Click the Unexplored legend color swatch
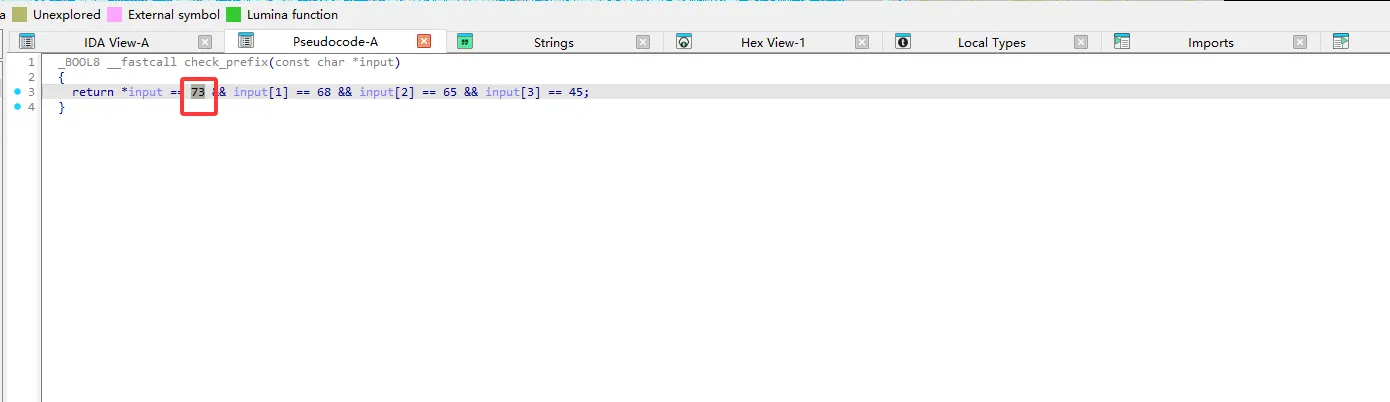1390x402 pixels. coord(19,15)
